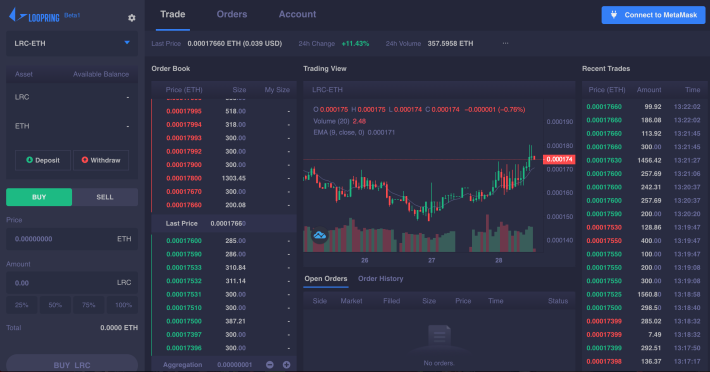This screenshot has height=372, width=710.
Task: Click recent trade amount 1560.80
Action: 649,295
